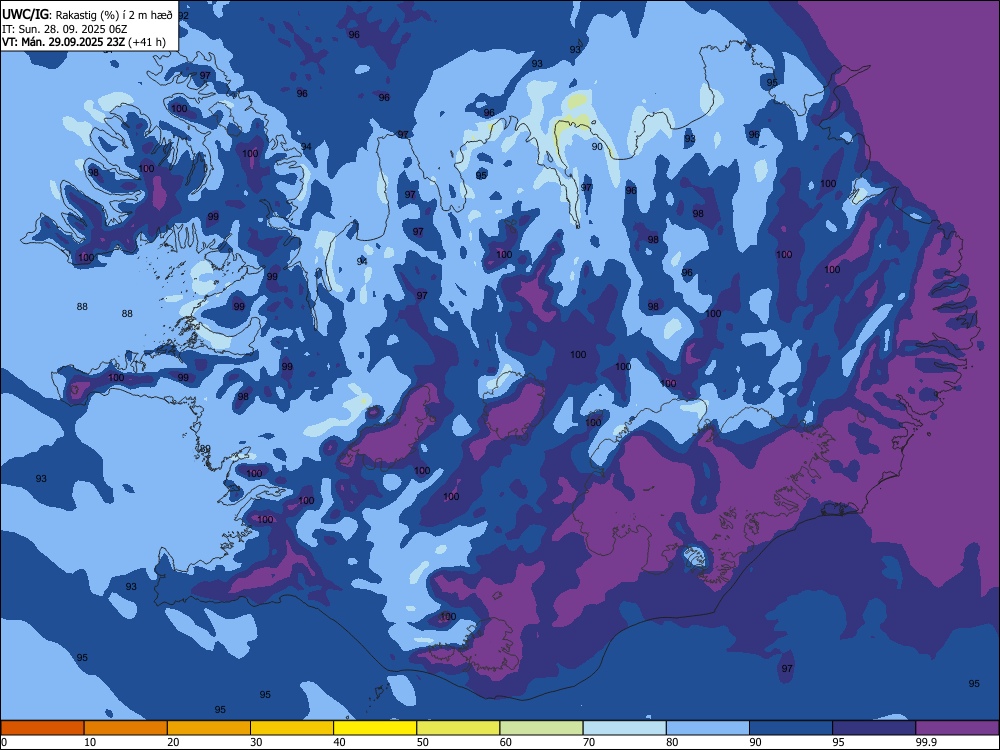Select the init time 'IT: Sun. 28. 09. 2025 06Z'
Image resolution: width=1000 pixels, height=750 pixels.
[x=64, y=29]
